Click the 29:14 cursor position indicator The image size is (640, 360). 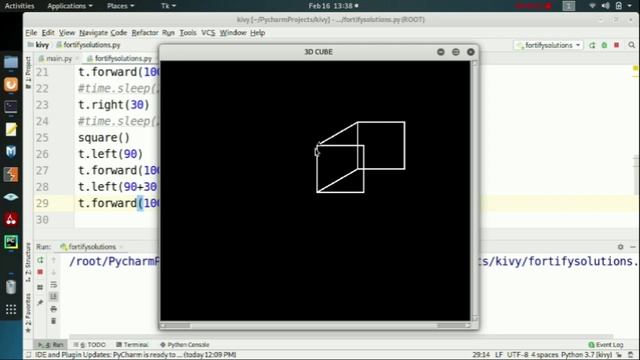[481, 355]
